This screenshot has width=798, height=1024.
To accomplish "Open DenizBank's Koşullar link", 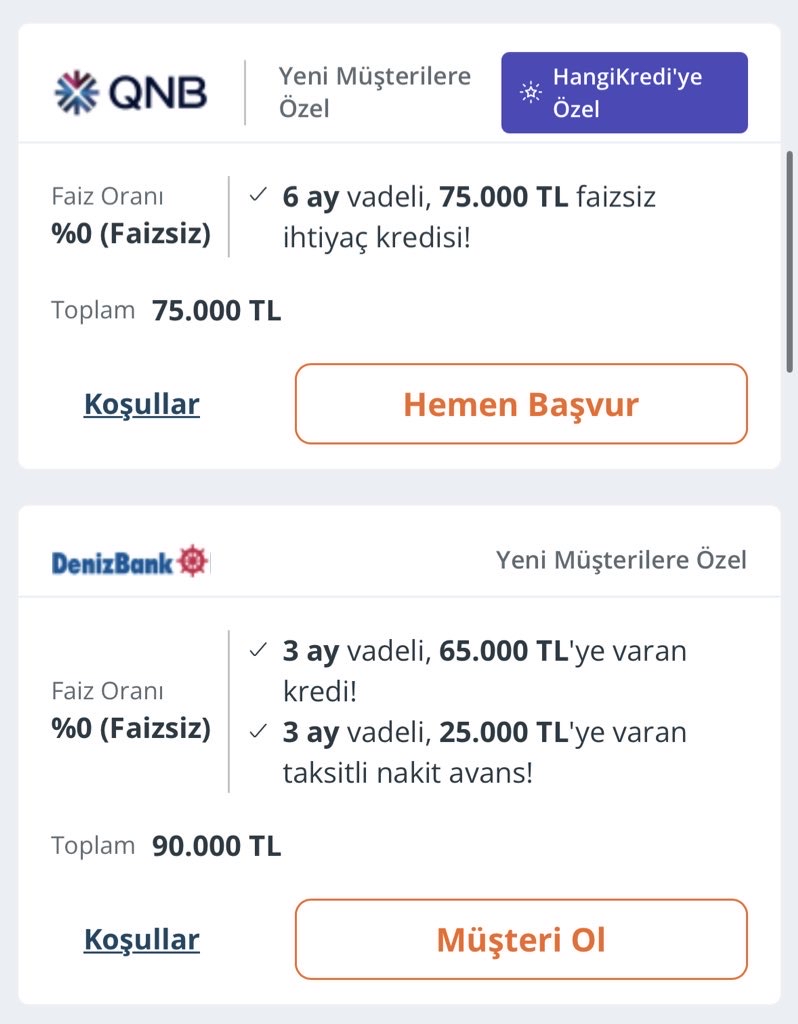I will pos(142,939).
